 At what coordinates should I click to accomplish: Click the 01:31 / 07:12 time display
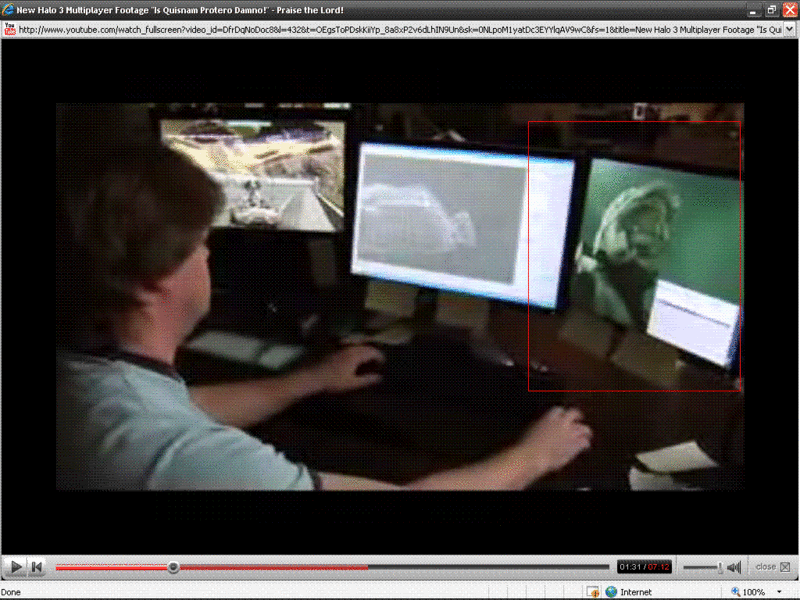click(x=644, y=567)
